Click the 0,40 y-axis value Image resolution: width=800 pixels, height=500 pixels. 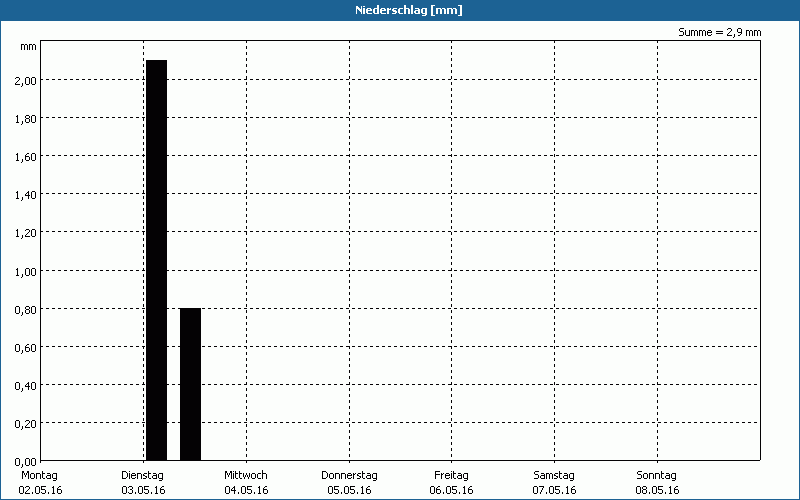point(26,385)
